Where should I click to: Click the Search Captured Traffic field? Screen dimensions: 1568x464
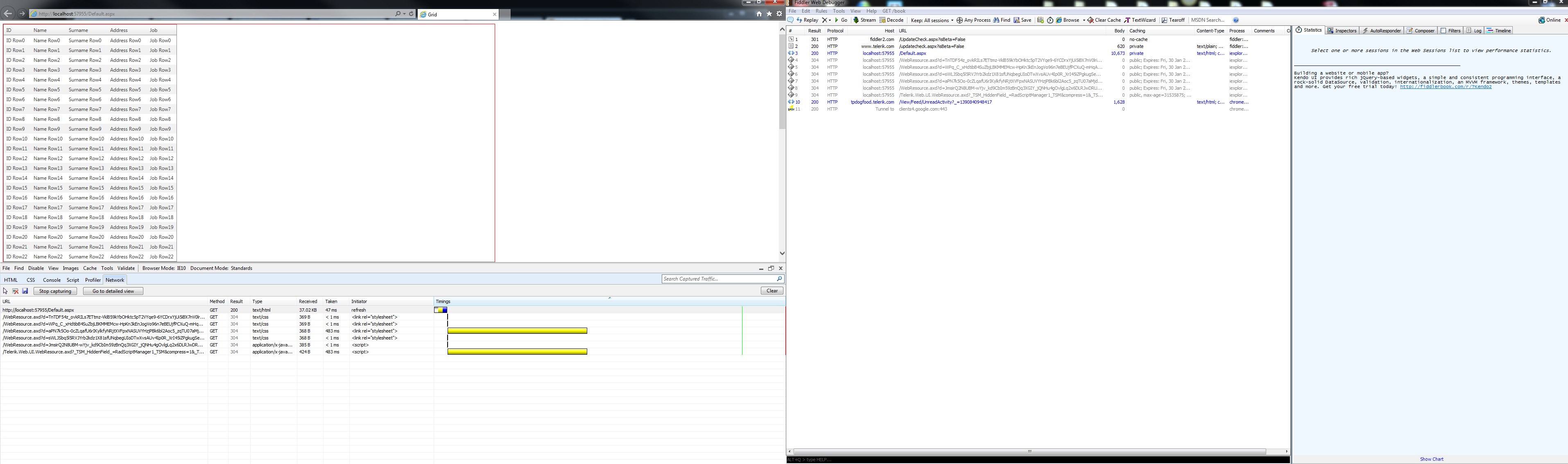pyautogui.click(x=718, y=279)
